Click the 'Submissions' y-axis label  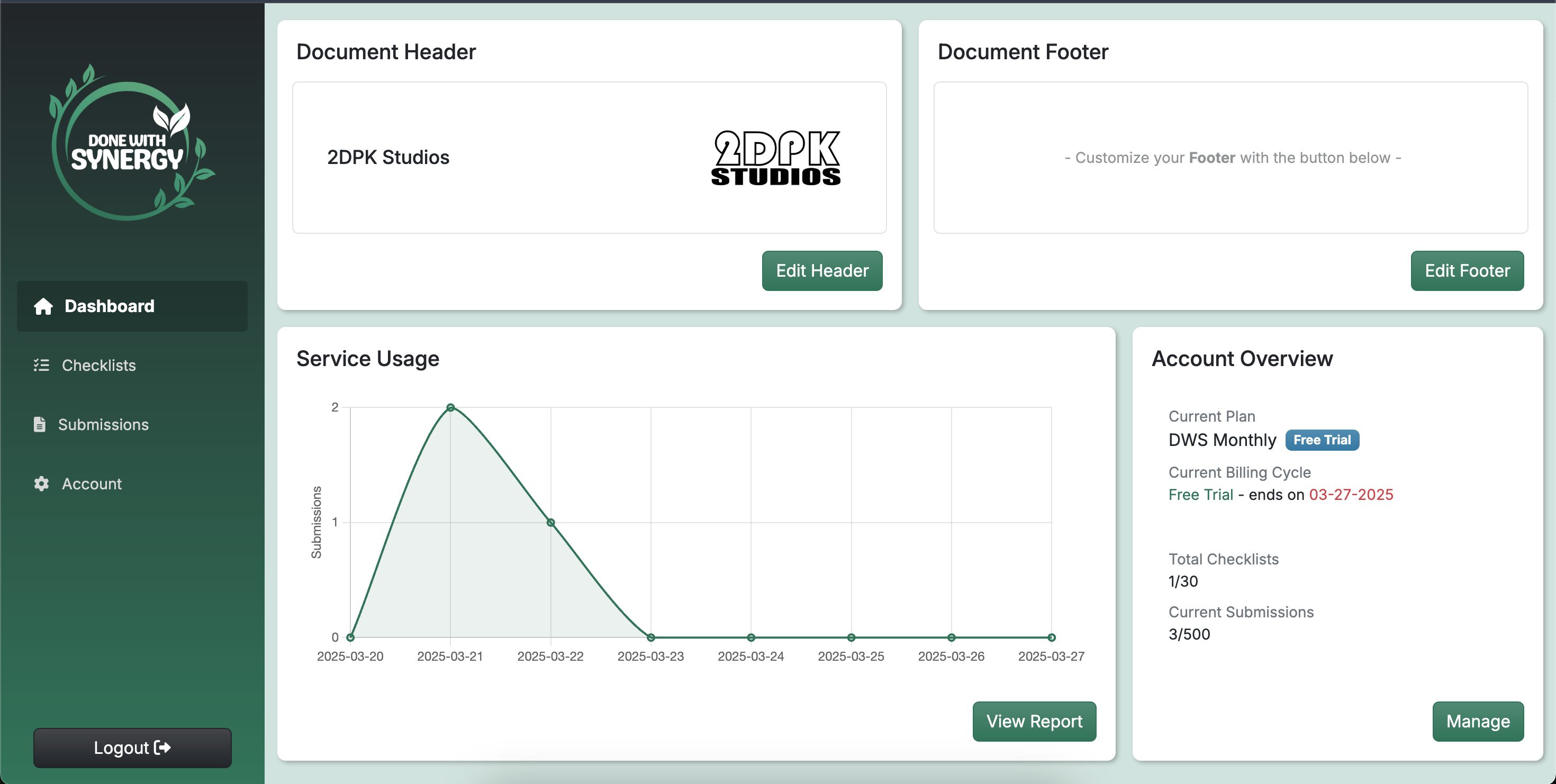click(x=316, y=523)
